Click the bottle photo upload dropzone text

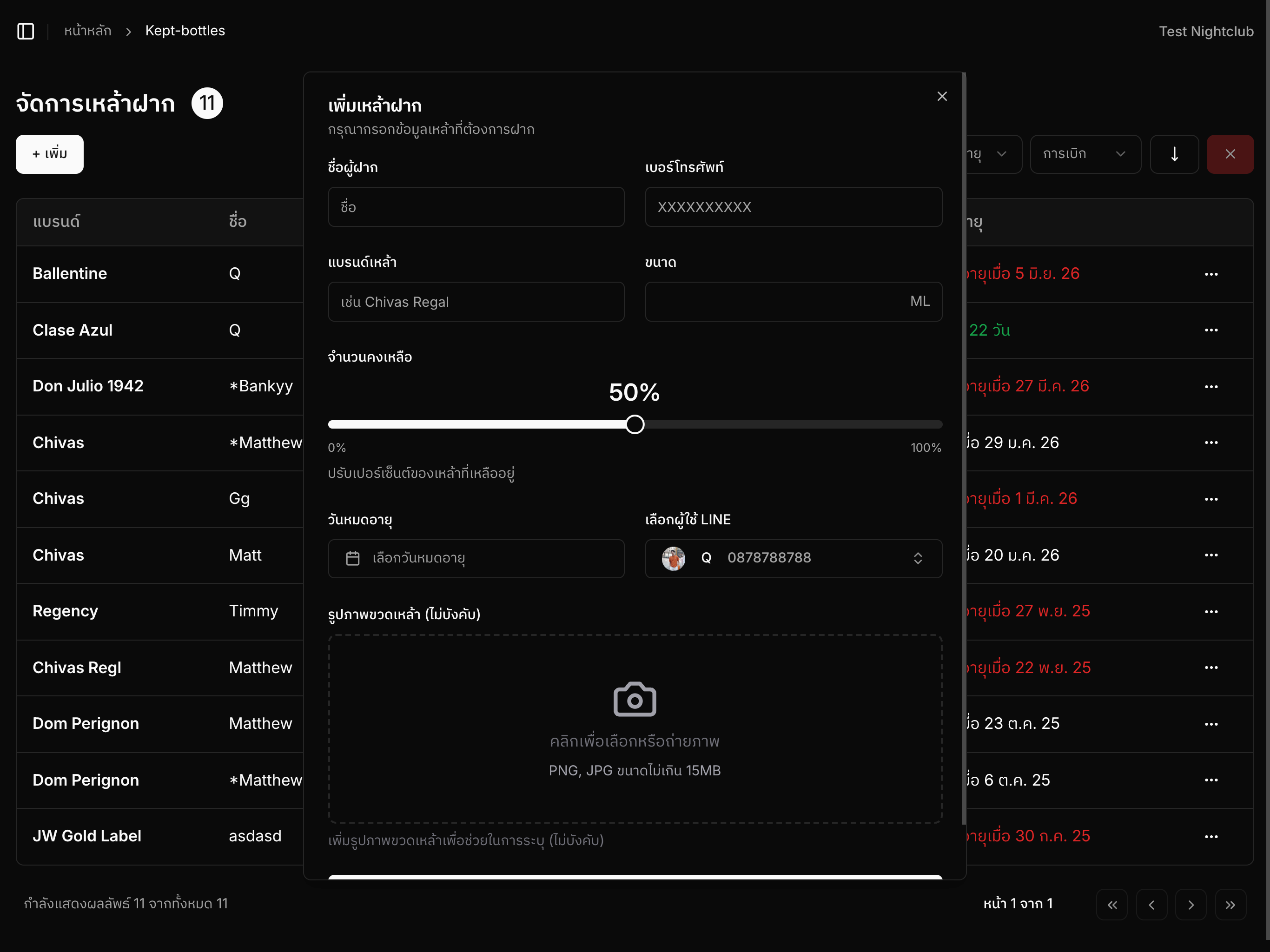(635, 741)
